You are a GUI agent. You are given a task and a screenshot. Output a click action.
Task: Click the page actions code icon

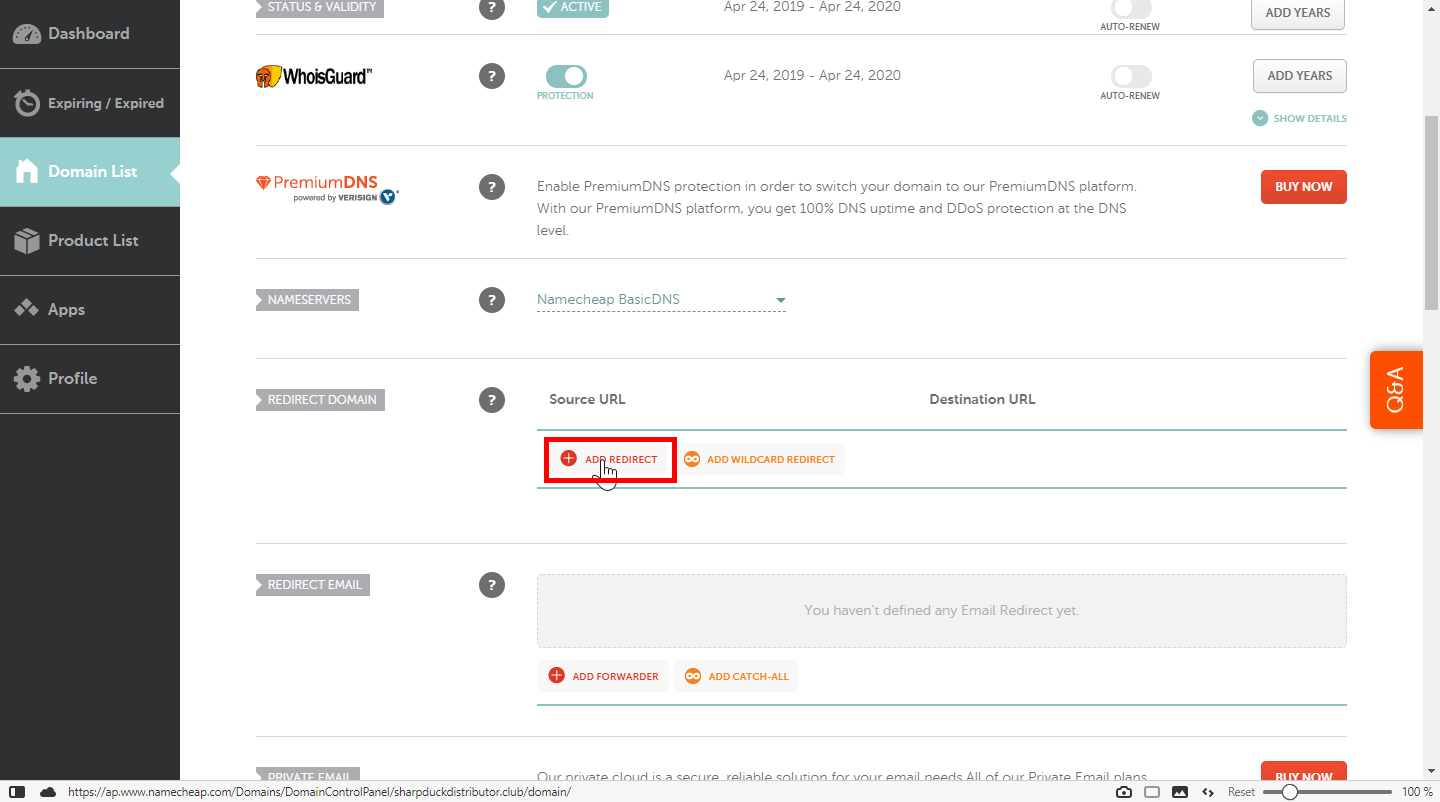1207,792
